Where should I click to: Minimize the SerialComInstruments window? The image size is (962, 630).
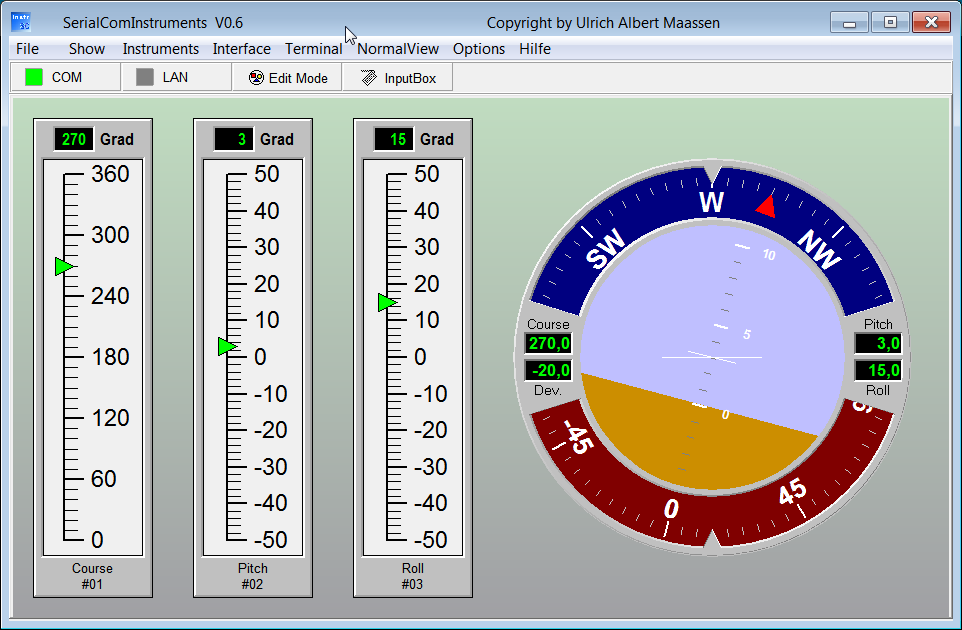coord(850,23)
